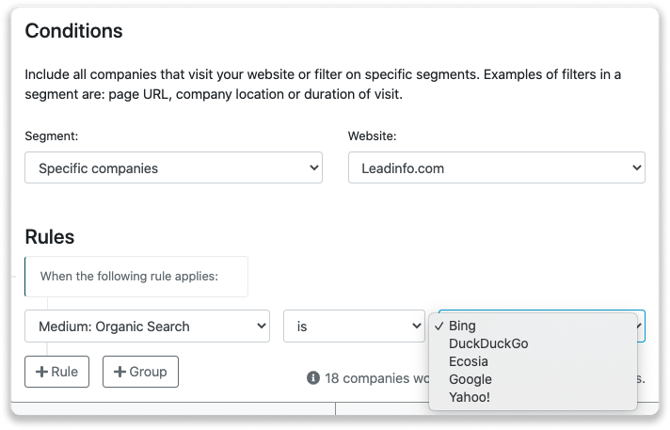Image resolution: width=670 pixels, height=430 pixels.
Task: Click the chevron on Medium: Organic Search
Action: coord(259,326)
